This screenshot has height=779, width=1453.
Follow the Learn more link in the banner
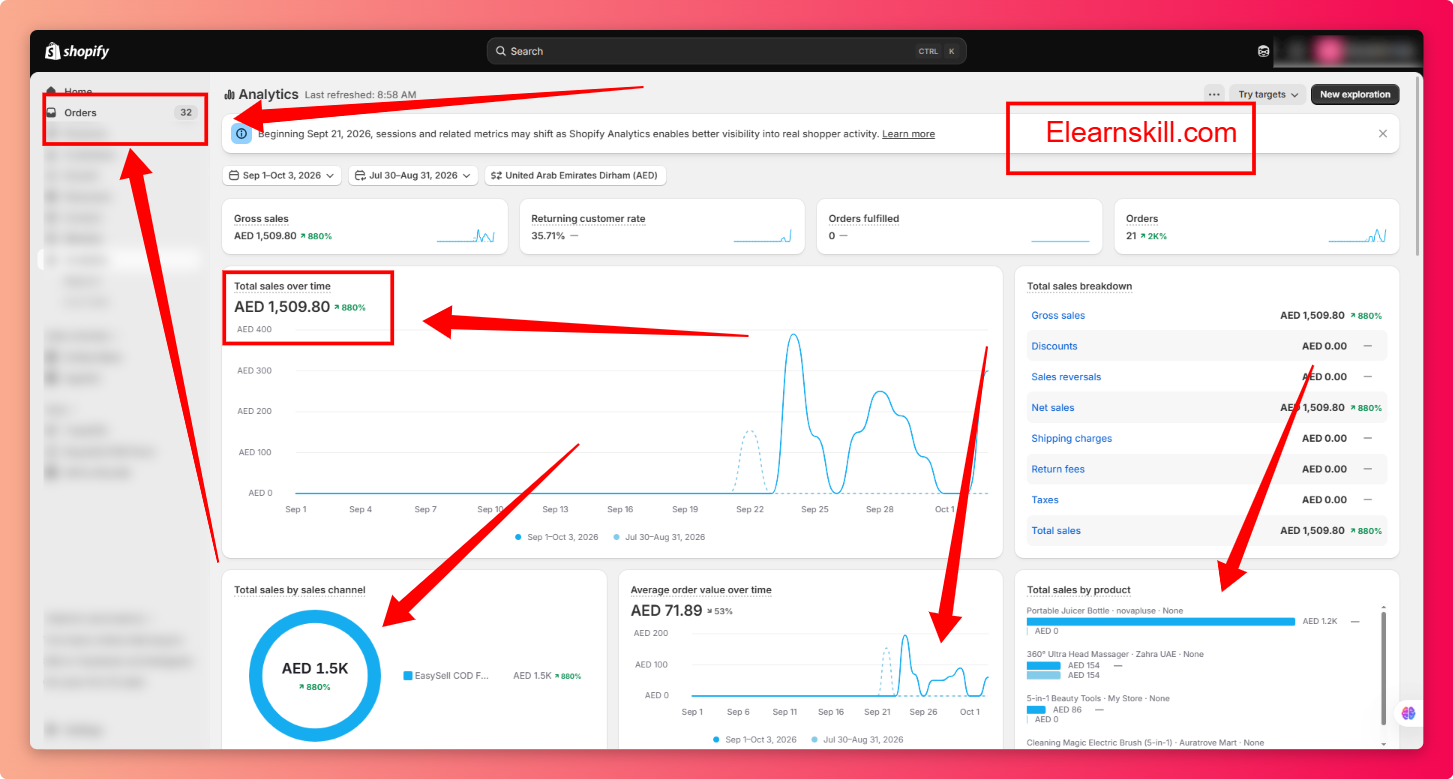[908, 134]
